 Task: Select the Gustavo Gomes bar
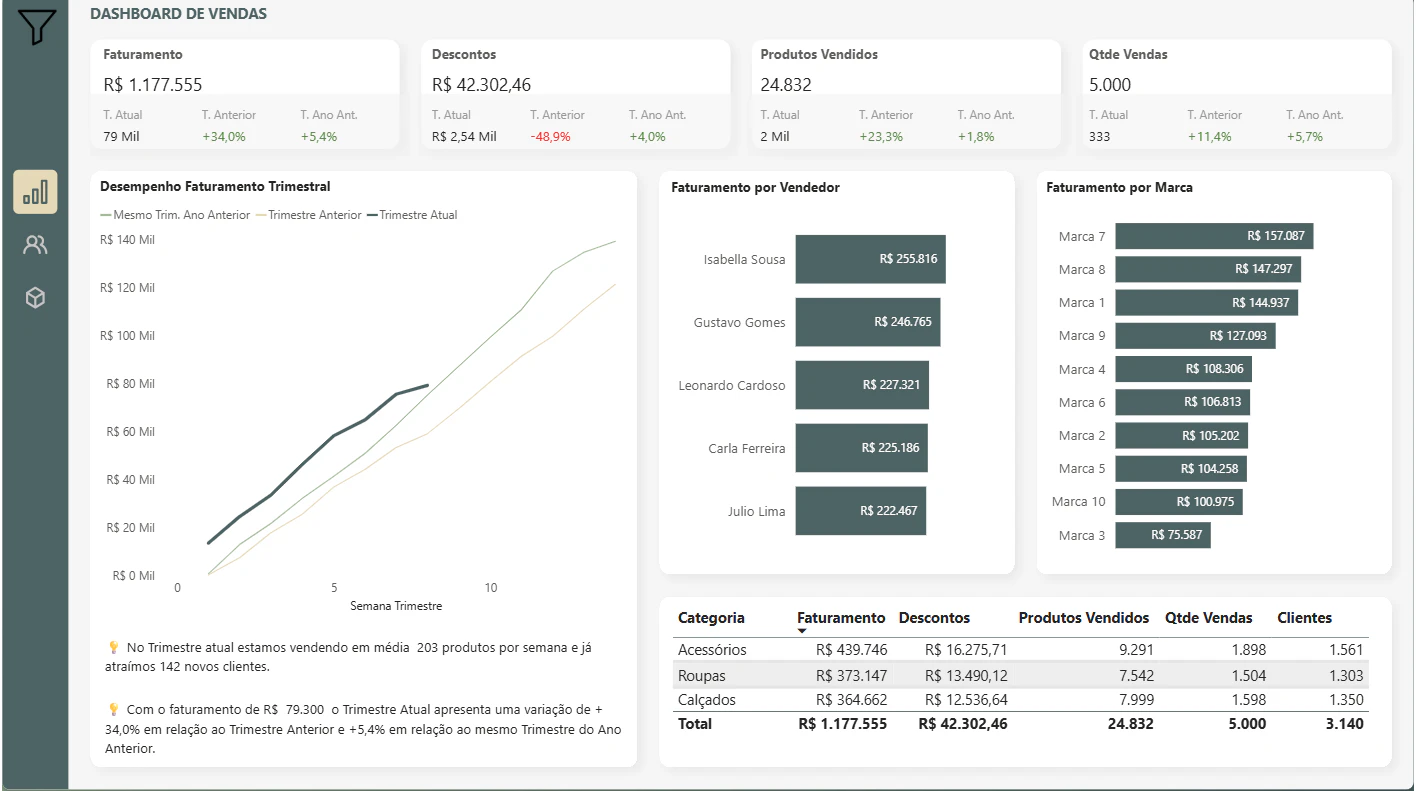(x=868, y=322)
